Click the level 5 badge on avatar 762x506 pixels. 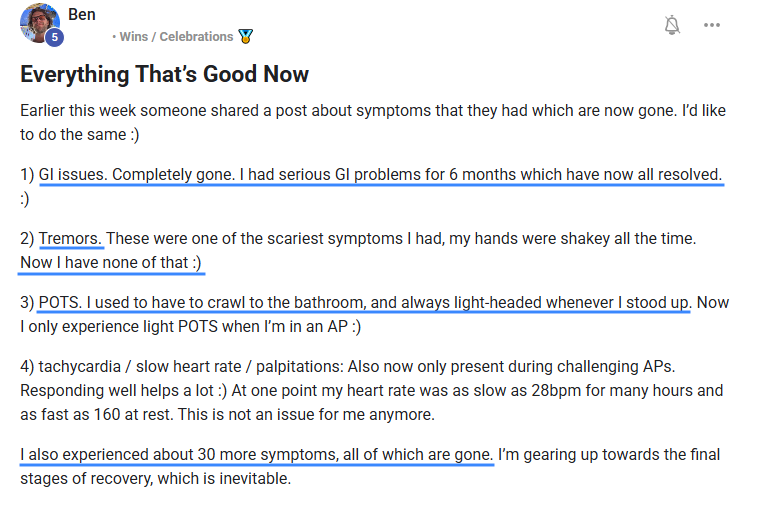[54, 37]
